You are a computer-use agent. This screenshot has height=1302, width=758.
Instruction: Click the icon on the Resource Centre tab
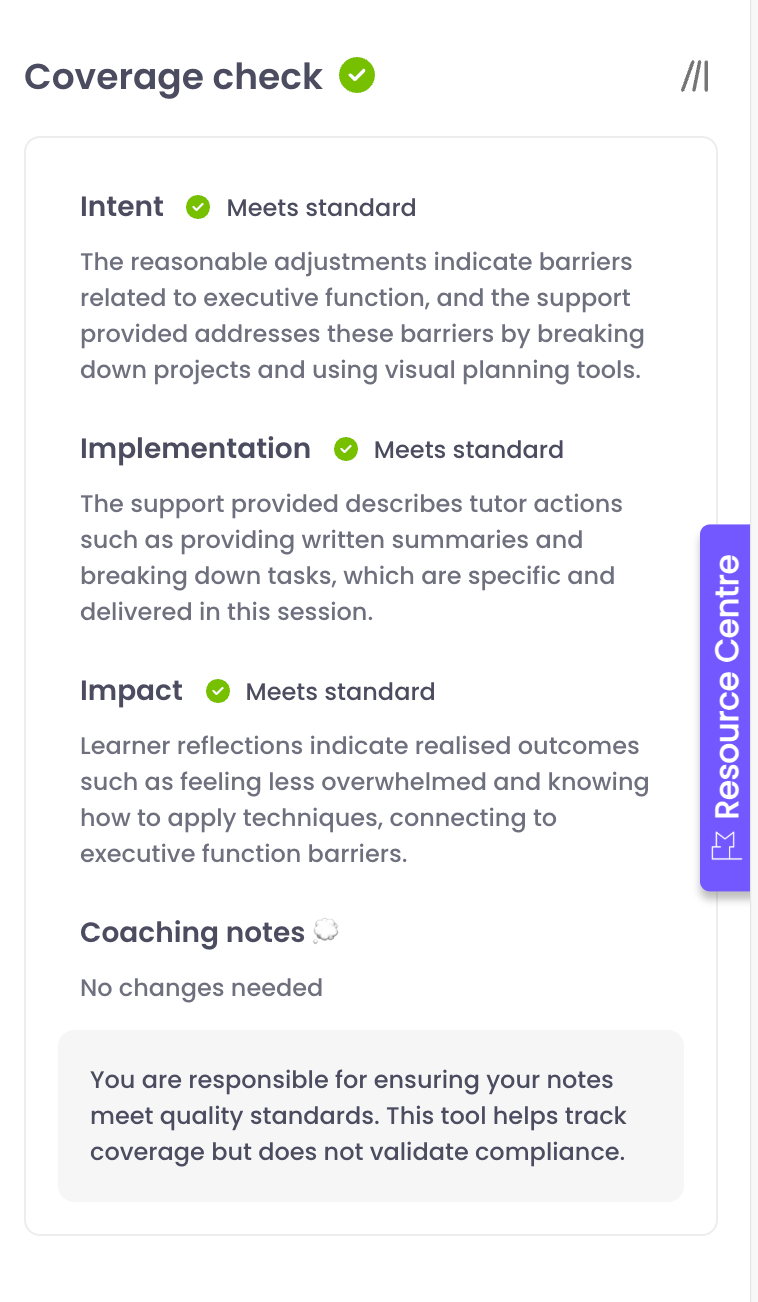coord(725,848)
